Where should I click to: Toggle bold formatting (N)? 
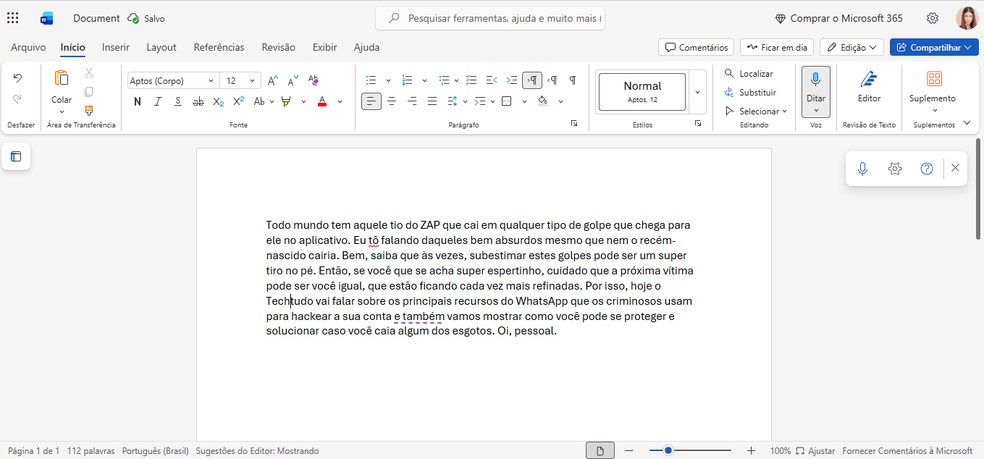(x=137, y=101)
